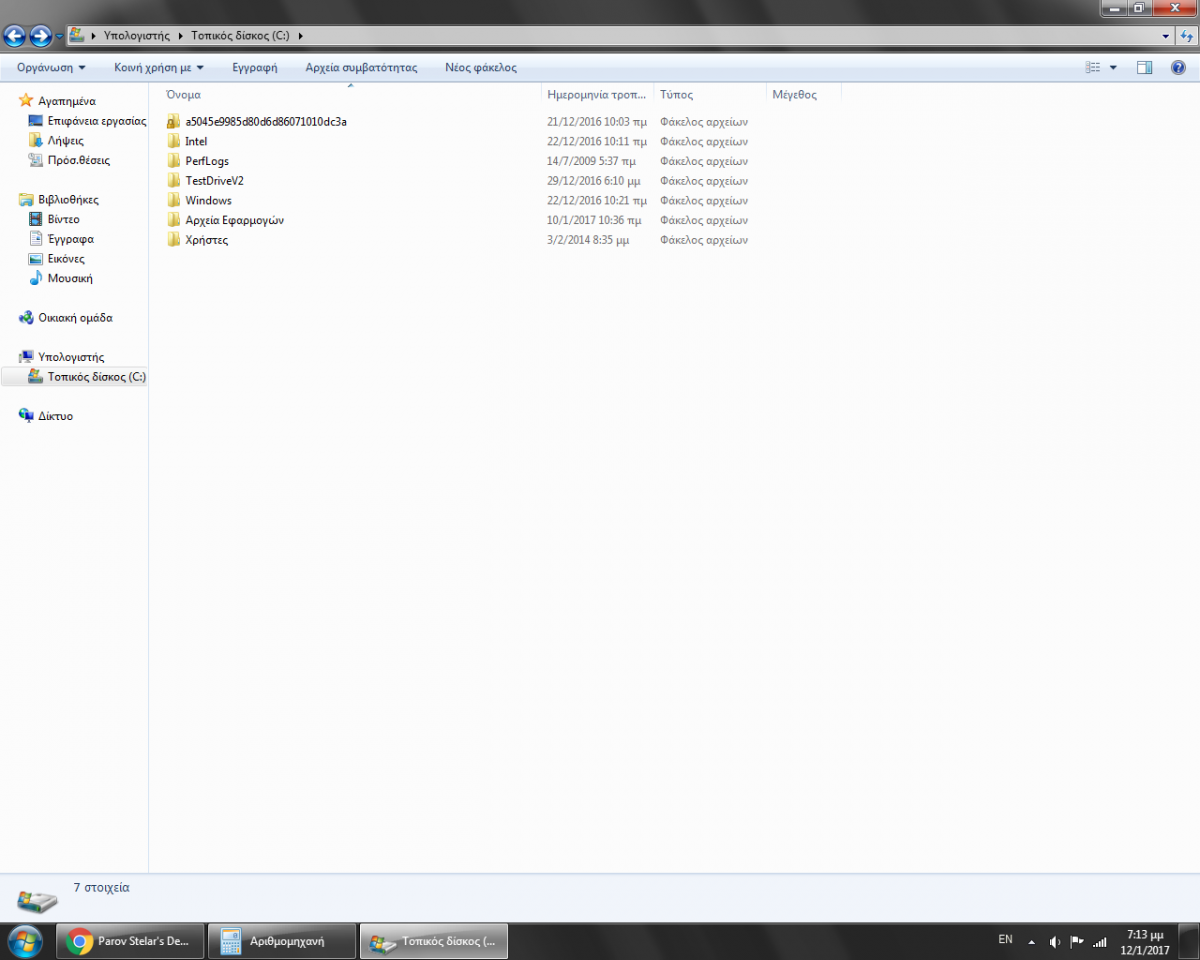Open the Μουσική library

[x=70, y=278]
